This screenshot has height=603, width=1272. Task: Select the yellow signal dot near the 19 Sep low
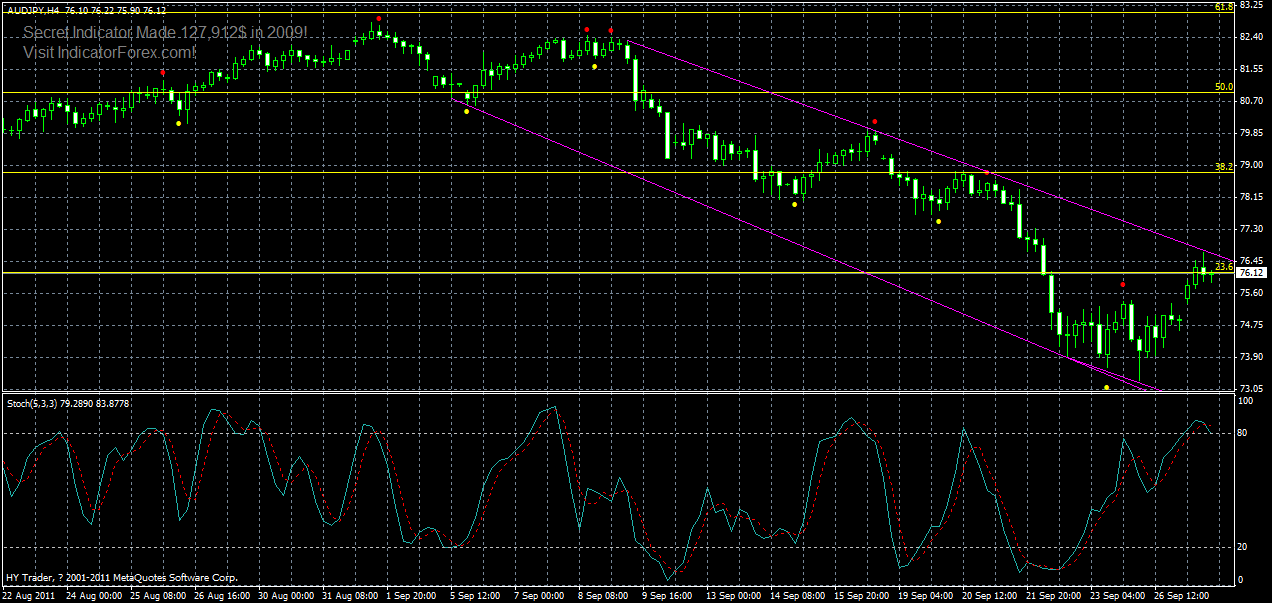(938, 221)
